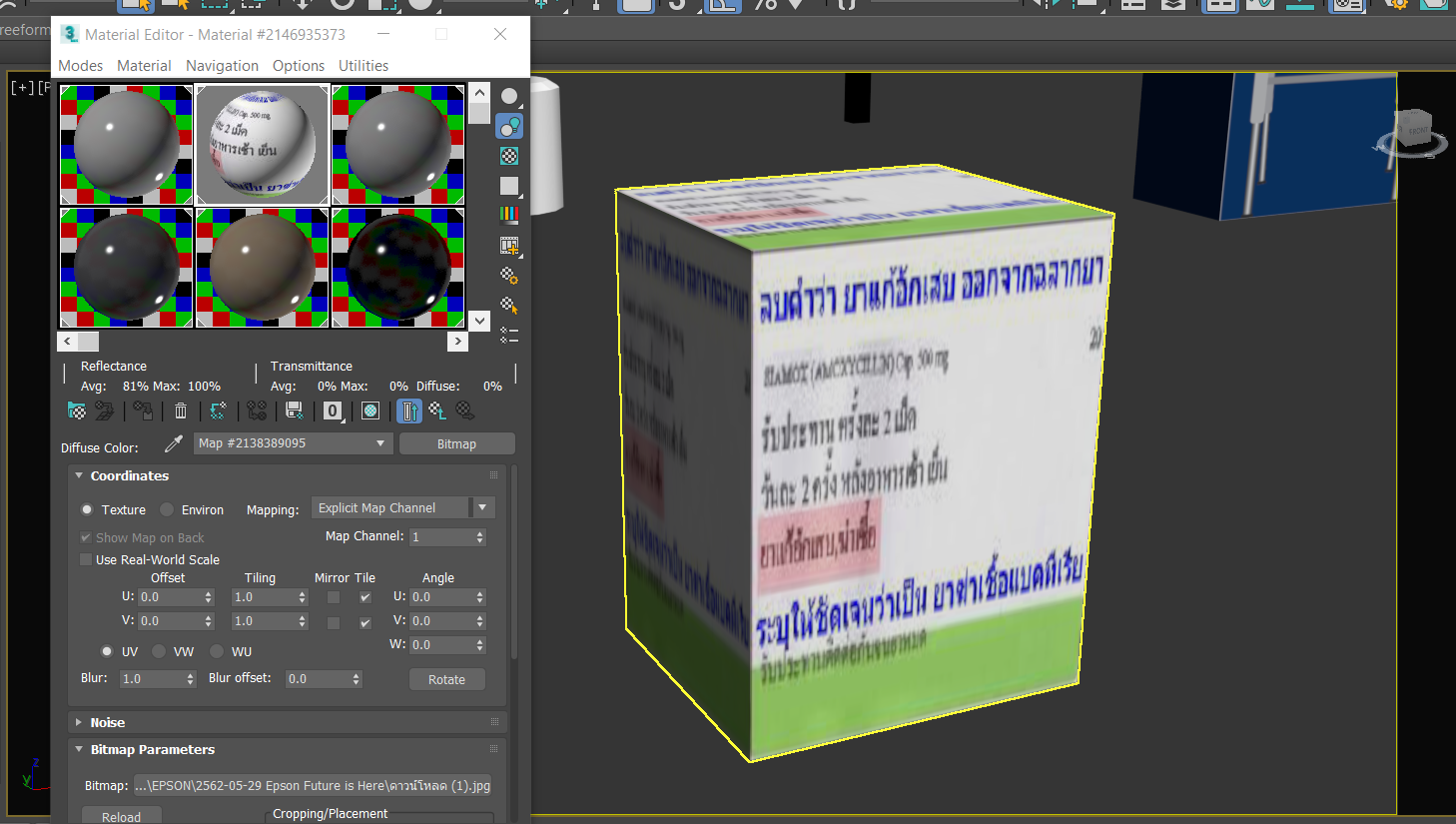Open the Mapping type dropdown

click(x=482, y=508)
